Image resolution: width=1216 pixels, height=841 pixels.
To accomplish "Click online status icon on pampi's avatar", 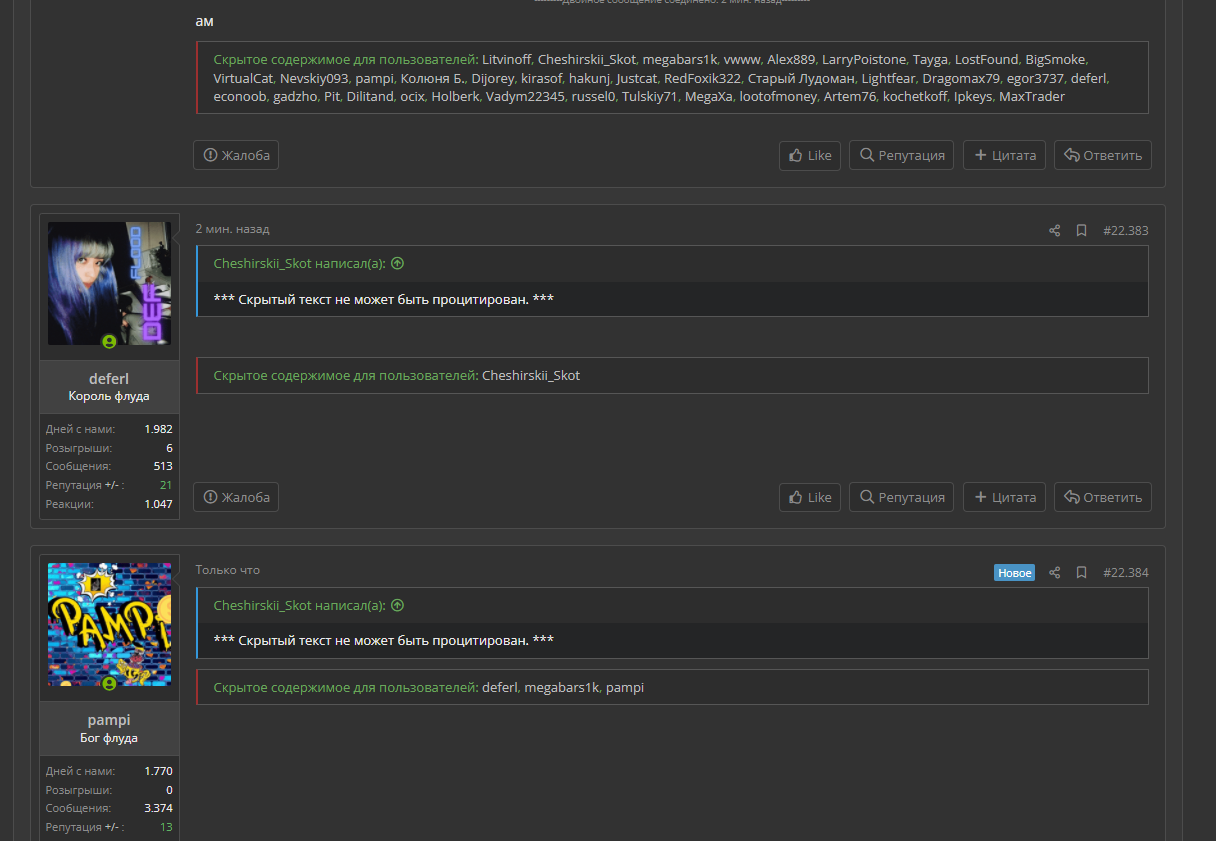I will pyautogui.click(x=109, y=683).
